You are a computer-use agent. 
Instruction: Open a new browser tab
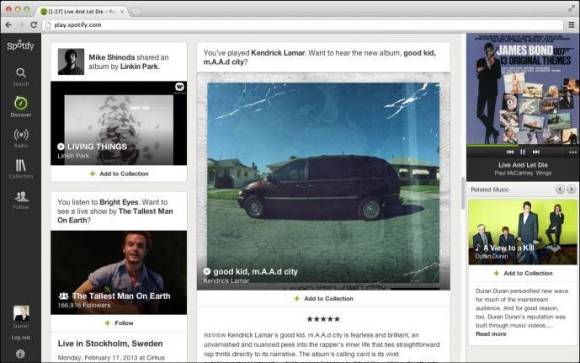136,11
